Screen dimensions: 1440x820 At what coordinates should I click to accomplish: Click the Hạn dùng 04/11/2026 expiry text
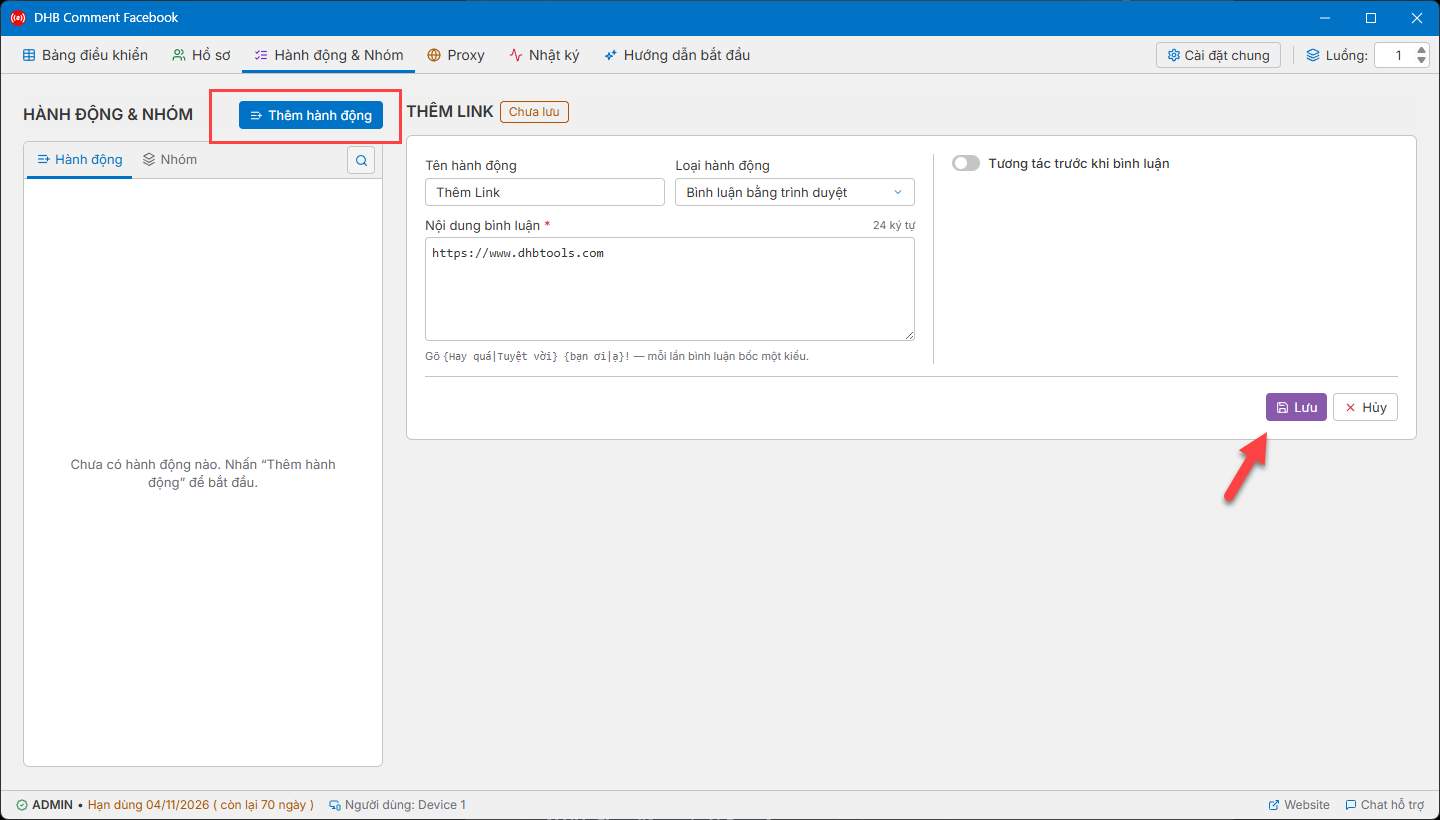tap(201, 805)
